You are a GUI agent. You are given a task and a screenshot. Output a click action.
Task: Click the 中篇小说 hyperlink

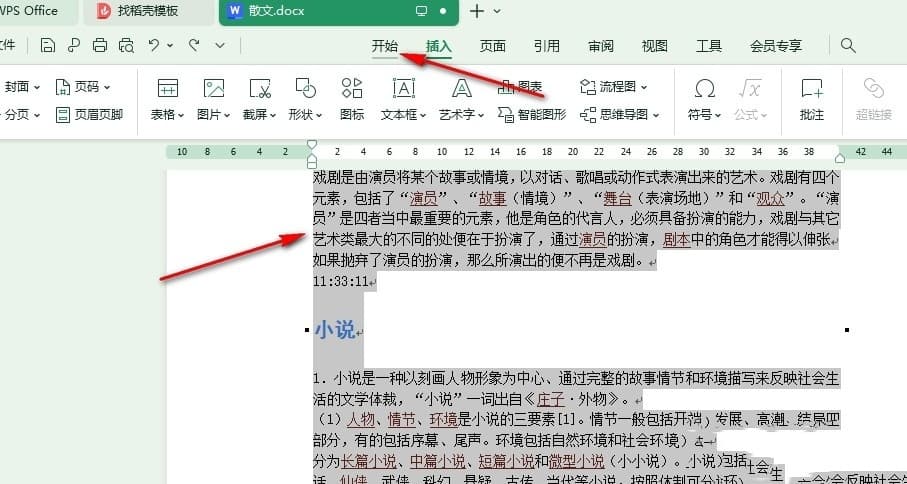[437, 461]
